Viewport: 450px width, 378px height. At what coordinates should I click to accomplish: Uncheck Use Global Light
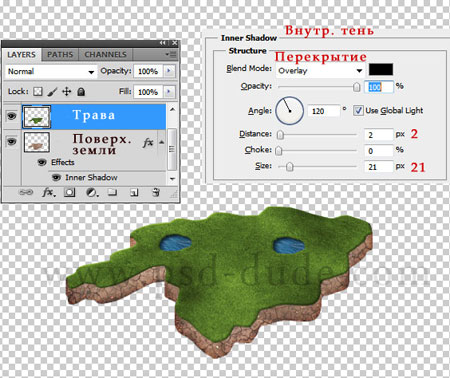point(358,111)
